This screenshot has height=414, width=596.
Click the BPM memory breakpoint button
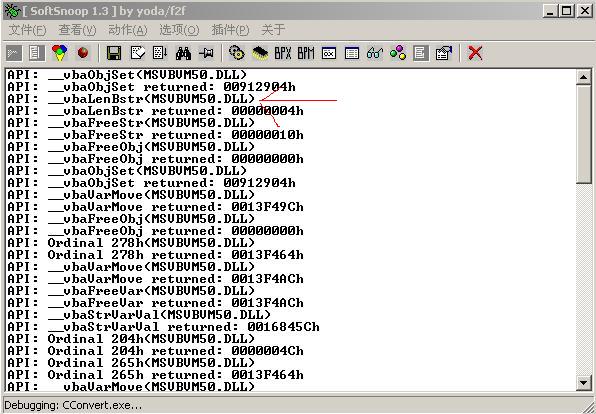point(306,53)
